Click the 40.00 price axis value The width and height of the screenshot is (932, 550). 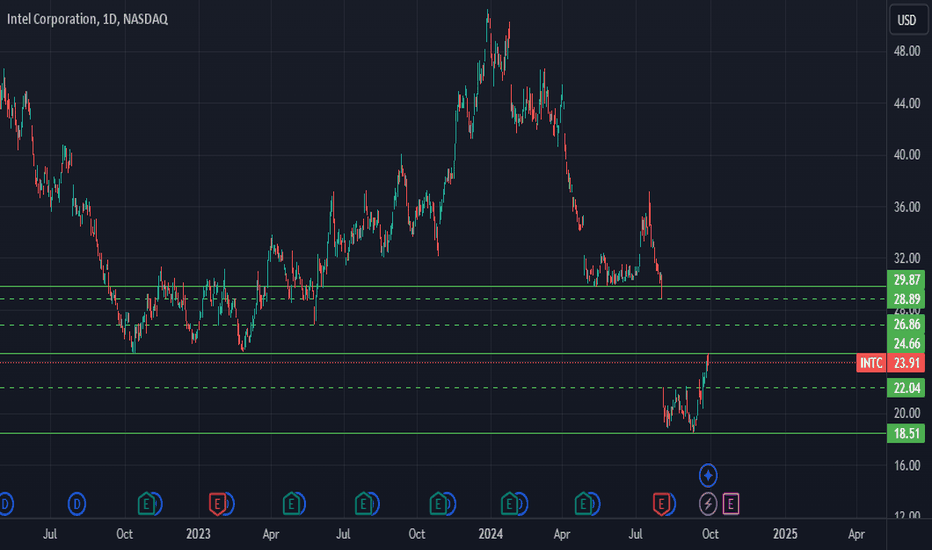coord(906,155)
